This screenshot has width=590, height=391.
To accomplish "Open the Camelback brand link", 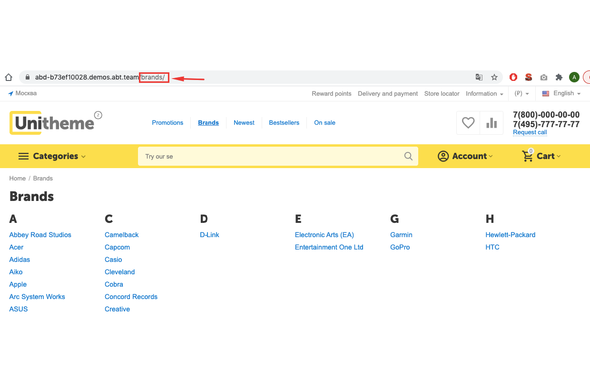I will pos(122,235).
